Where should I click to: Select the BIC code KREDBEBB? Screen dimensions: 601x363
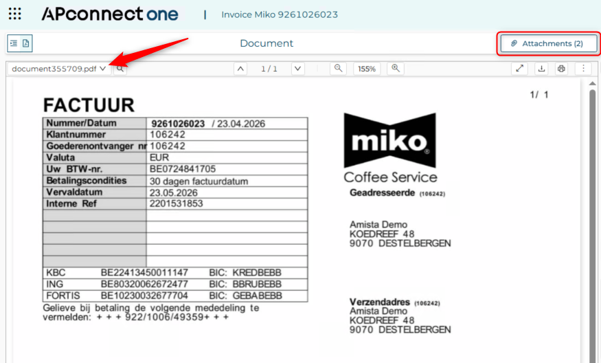point(257,273)
